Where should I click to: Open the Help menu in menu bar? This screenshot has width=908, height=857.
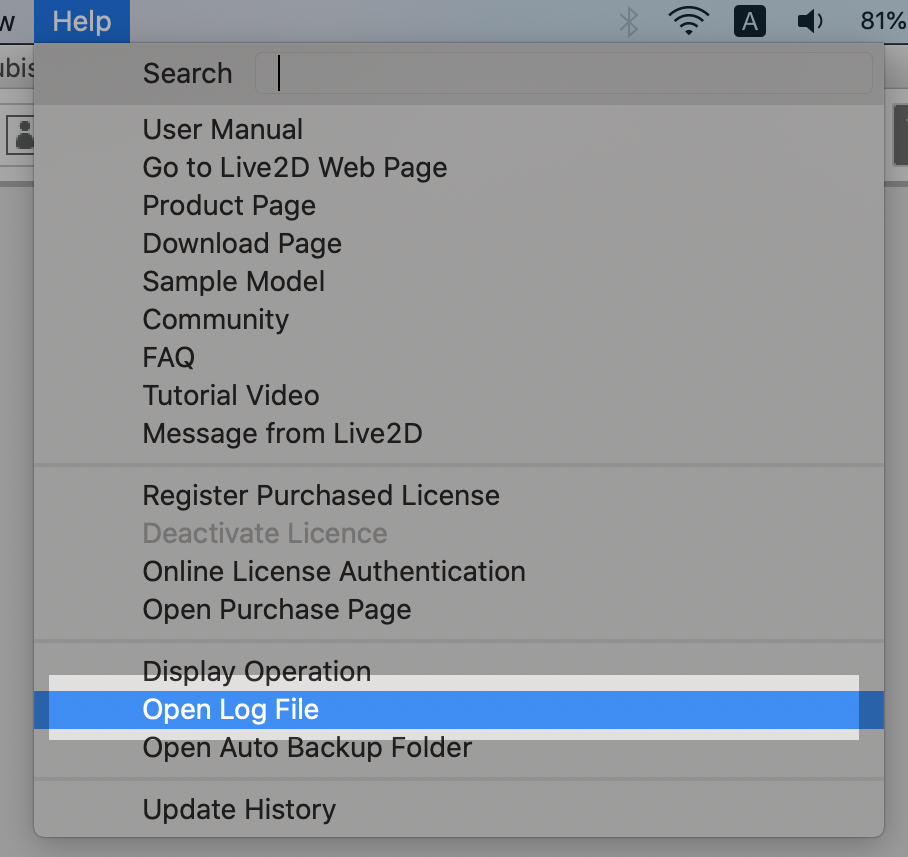[82, 21]
